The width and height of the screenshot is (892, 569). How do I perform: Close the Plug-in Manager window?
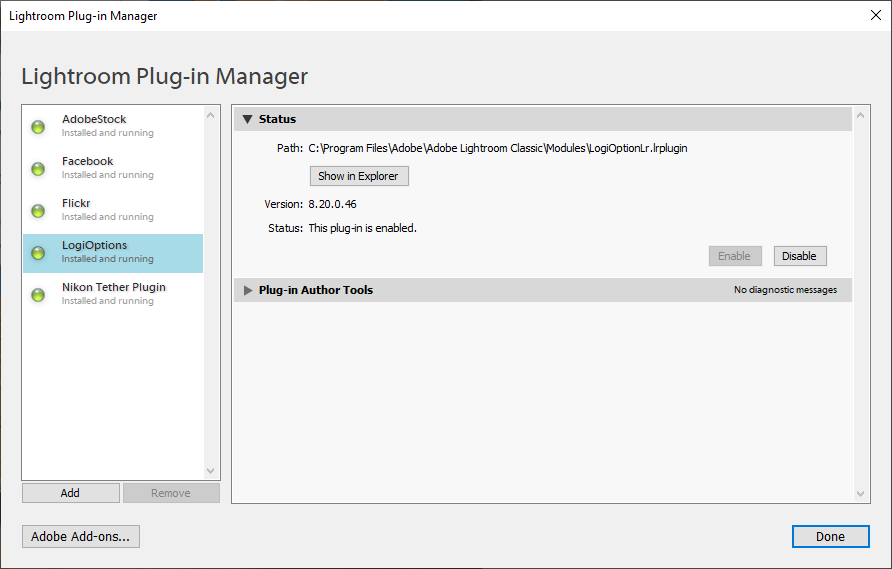click(876, 15)
